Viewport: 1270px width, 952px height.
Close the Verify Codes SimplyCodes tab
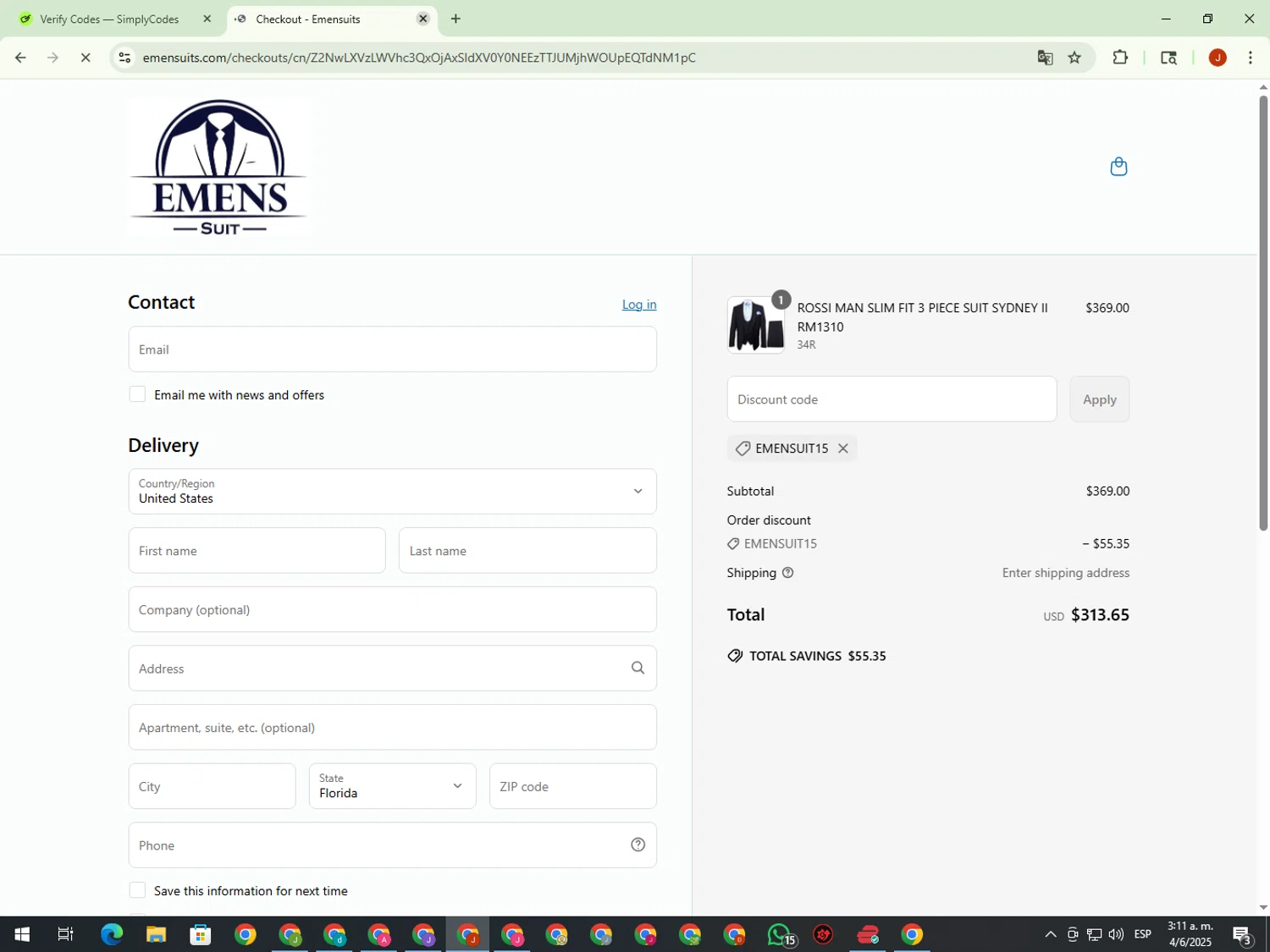pyautogui.click(x=207, y=19)
